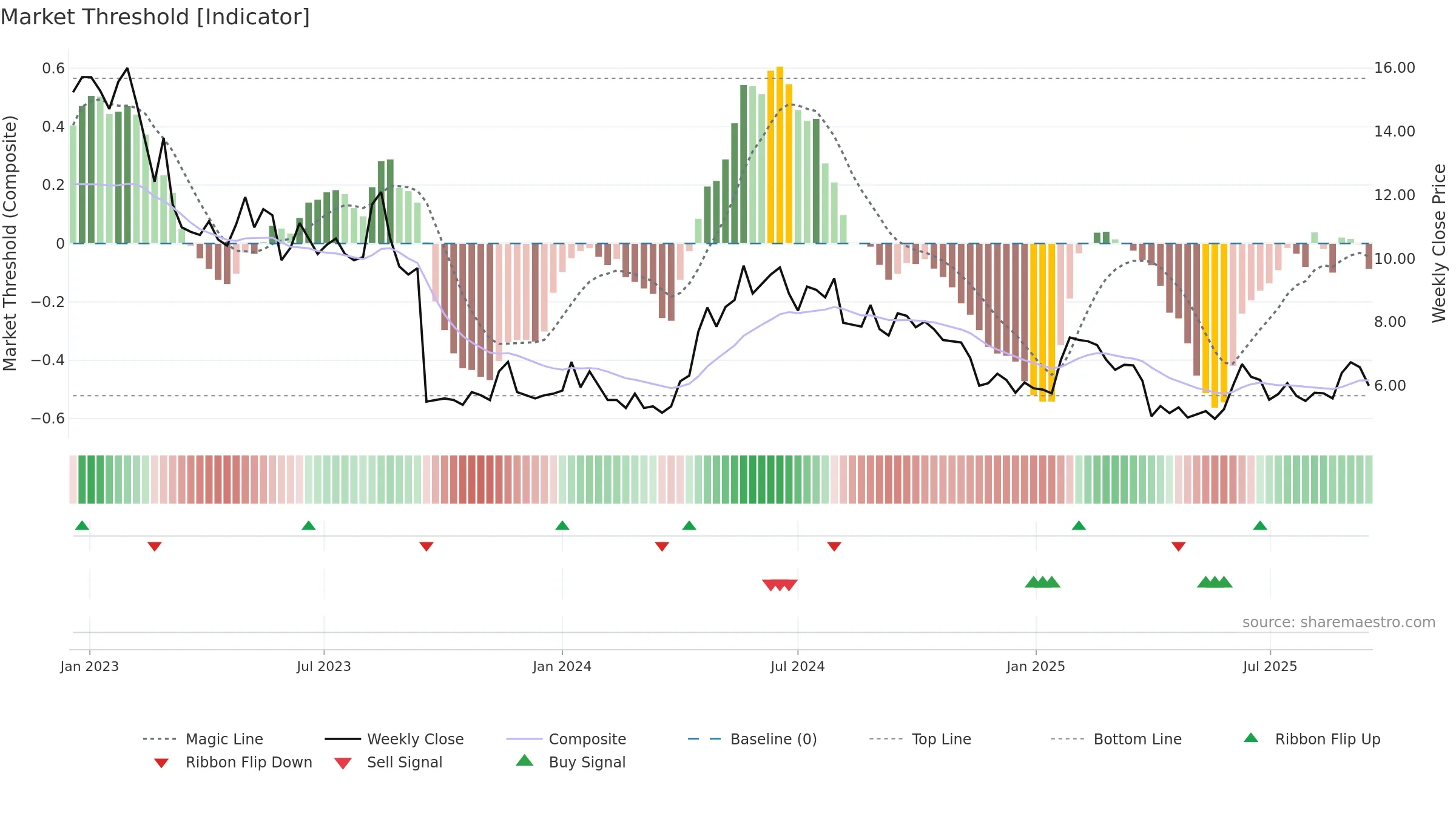Toggle the Weekly Close legend entry

394,739
